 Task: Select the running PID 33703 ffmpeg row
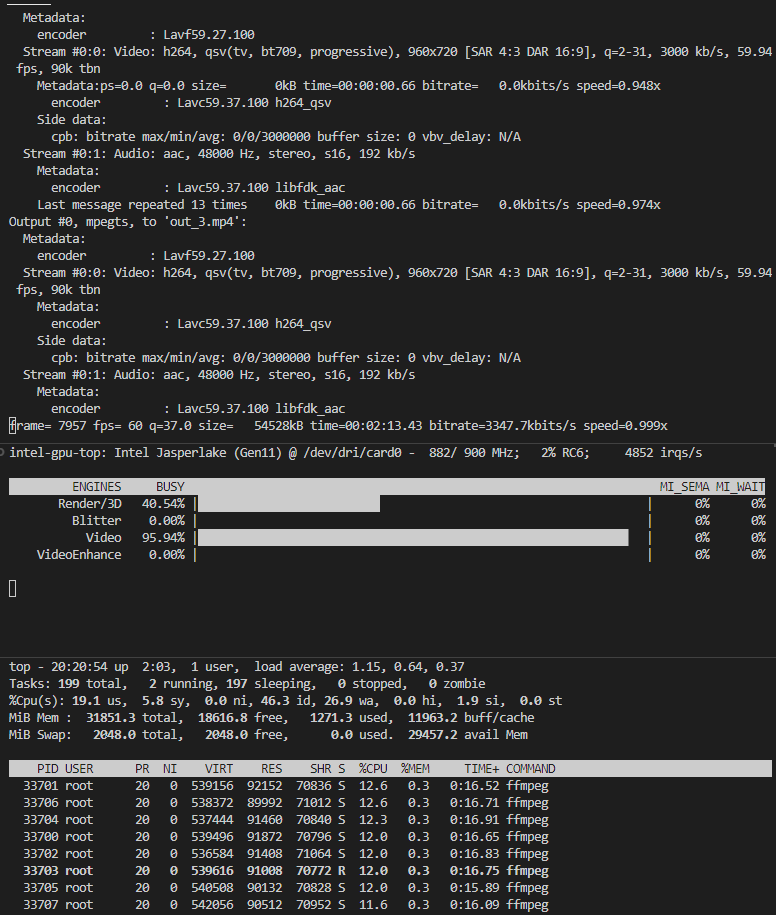(286, 871)
